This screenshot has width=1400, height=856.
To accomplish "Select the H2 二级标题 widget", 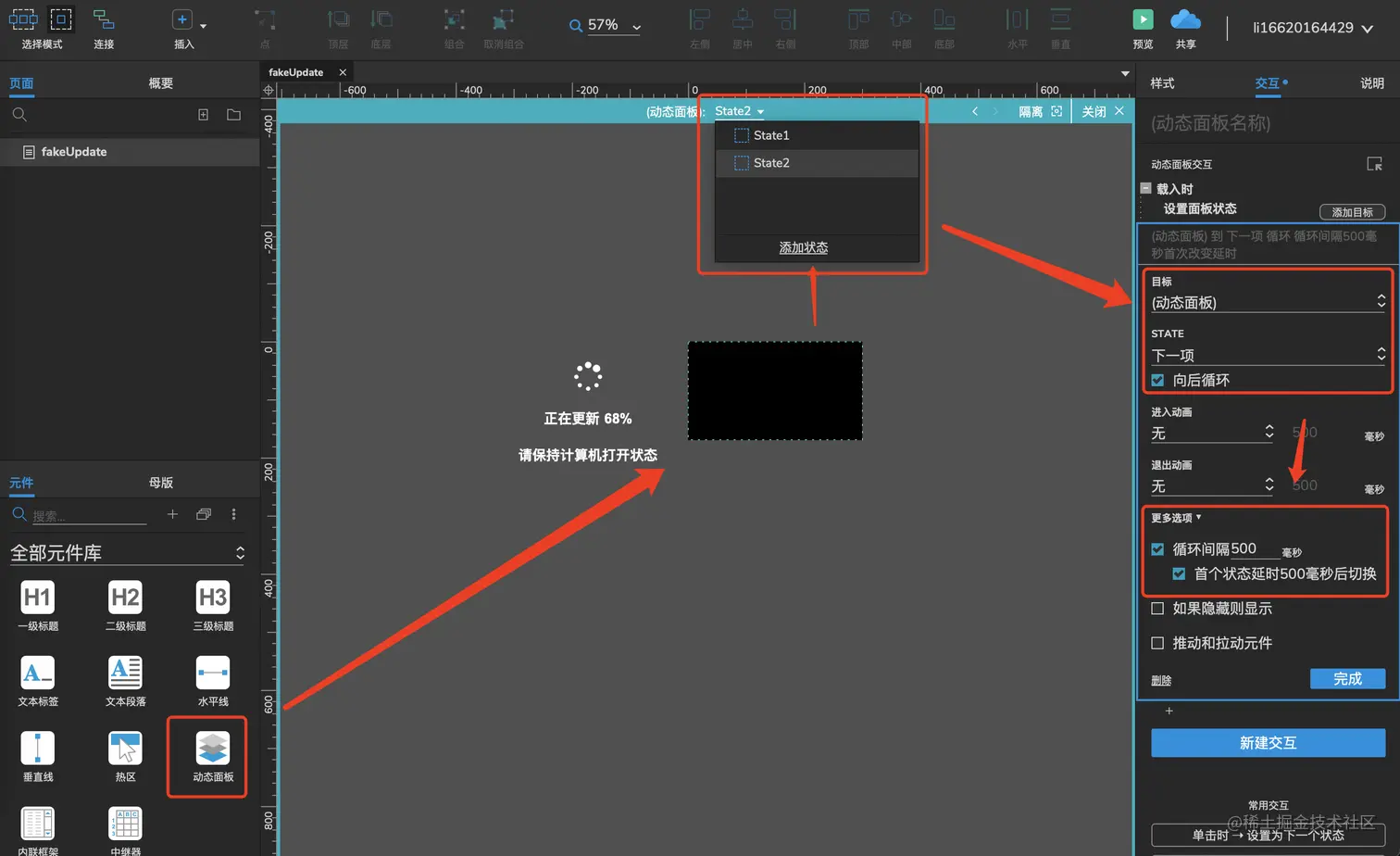I will tap(125, 606).
